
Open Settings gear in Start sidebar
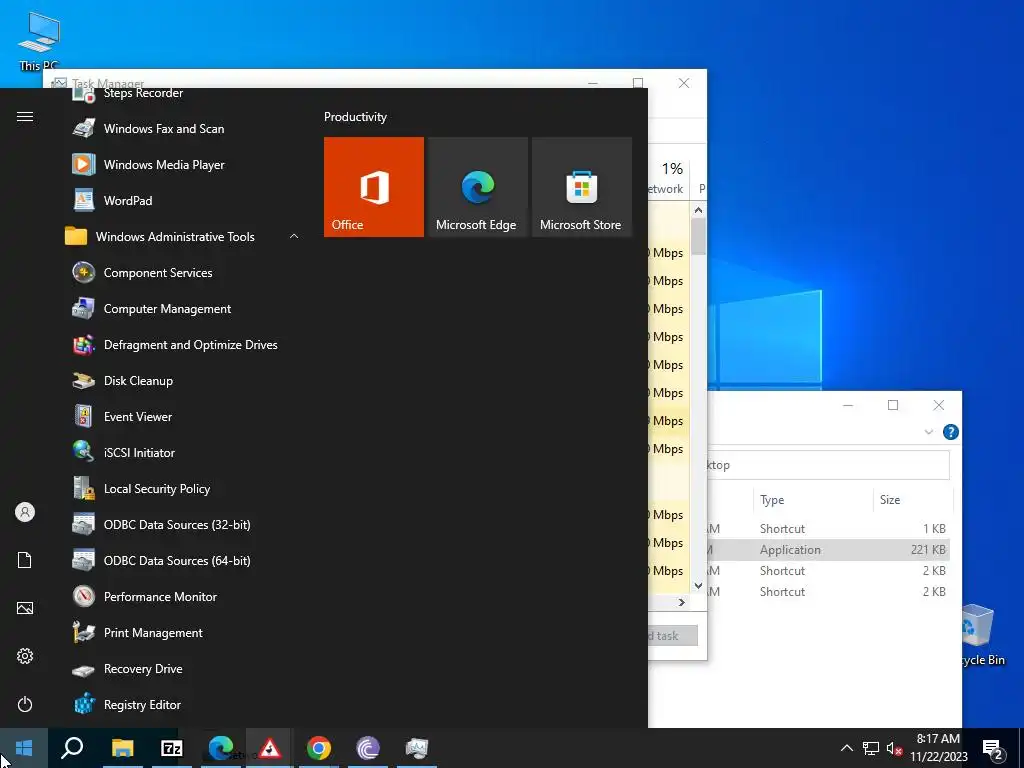25,656
